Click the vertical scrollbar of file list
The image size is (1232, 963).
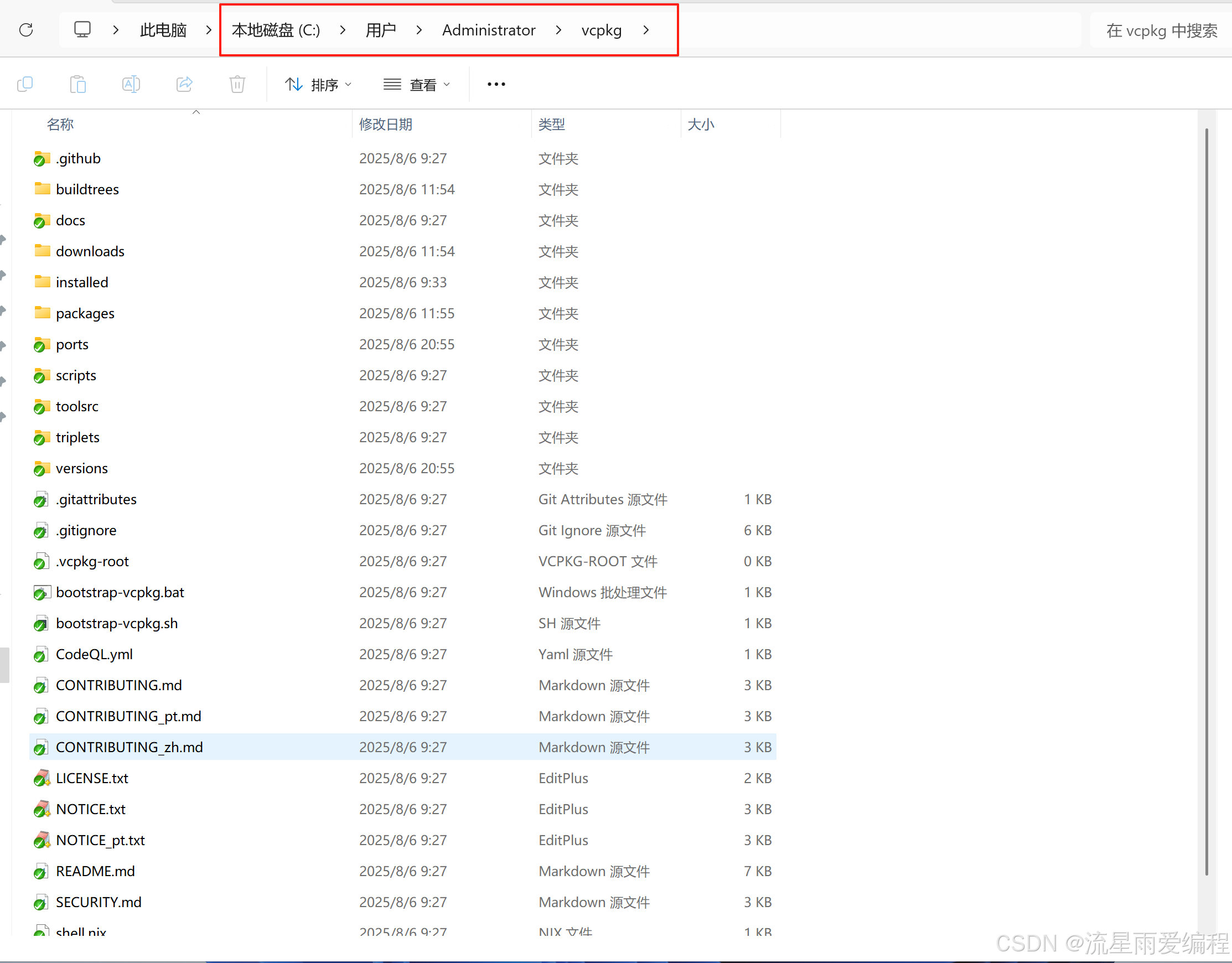point(1206,502)
